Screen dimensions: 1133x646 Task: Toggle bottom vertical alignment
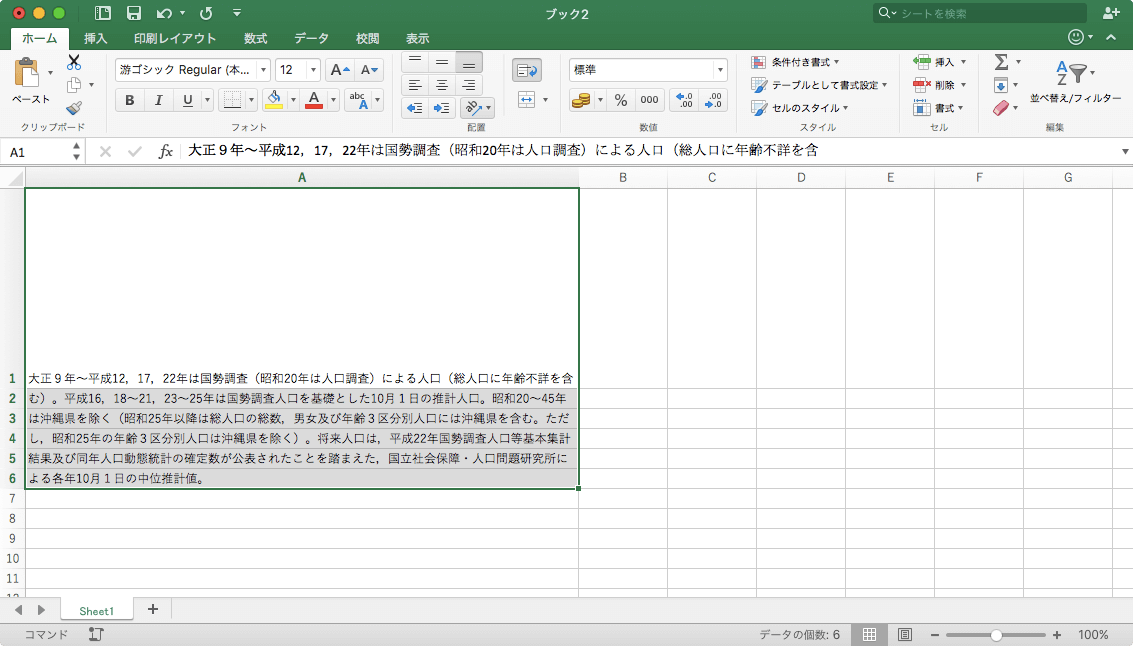pyautogui.click(x=468, y=62)
